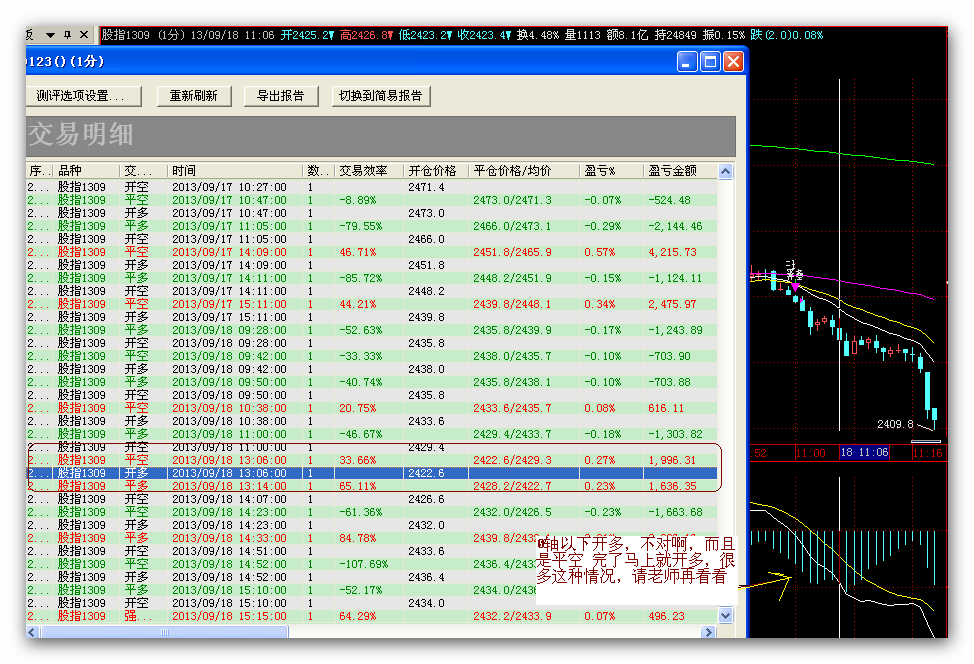Click loss value -1,243.89
This screenshot has height=664, width=974.
pos(675,330)
